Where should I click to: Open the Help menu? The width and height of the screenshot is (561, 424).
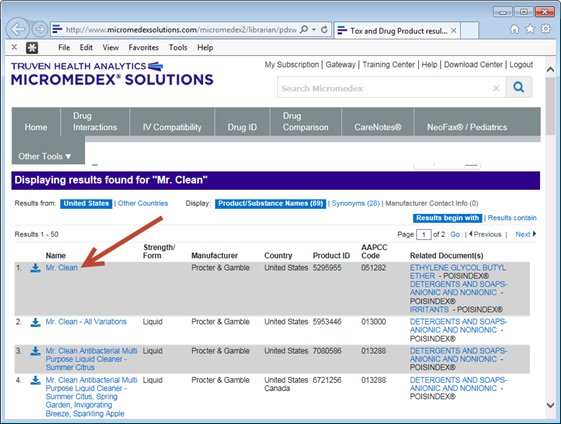[205, 48]
